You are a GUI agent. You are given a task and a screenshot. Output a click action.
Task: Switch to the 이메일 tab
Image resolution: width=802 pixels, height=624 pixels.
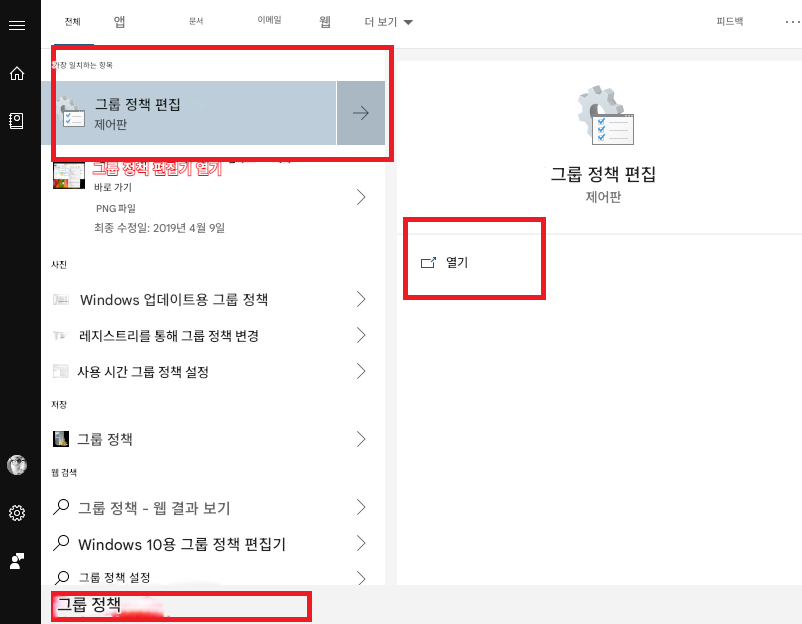point(269,20)
